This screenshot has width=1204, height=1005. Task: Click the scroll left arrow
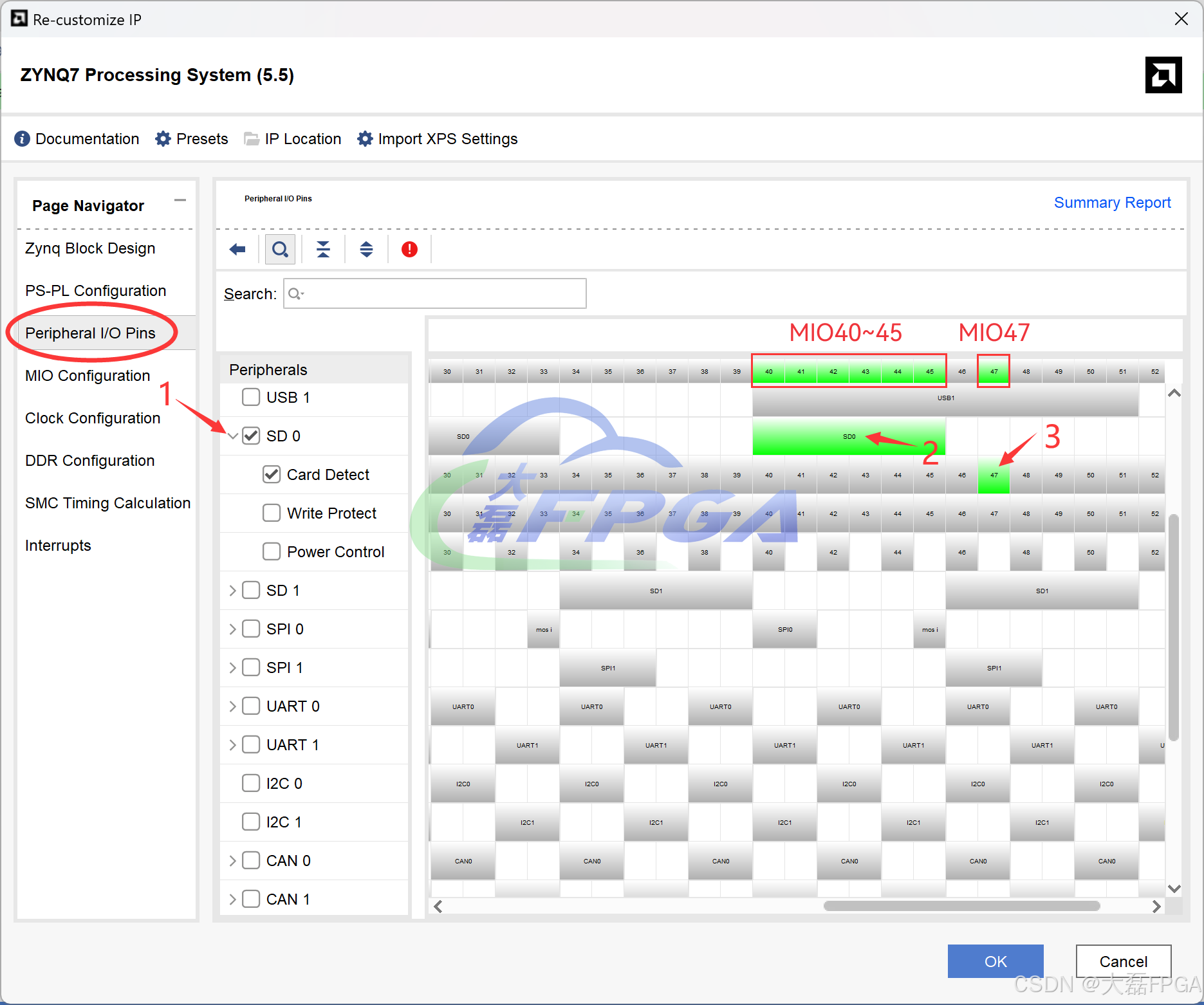tap(438, 906)
